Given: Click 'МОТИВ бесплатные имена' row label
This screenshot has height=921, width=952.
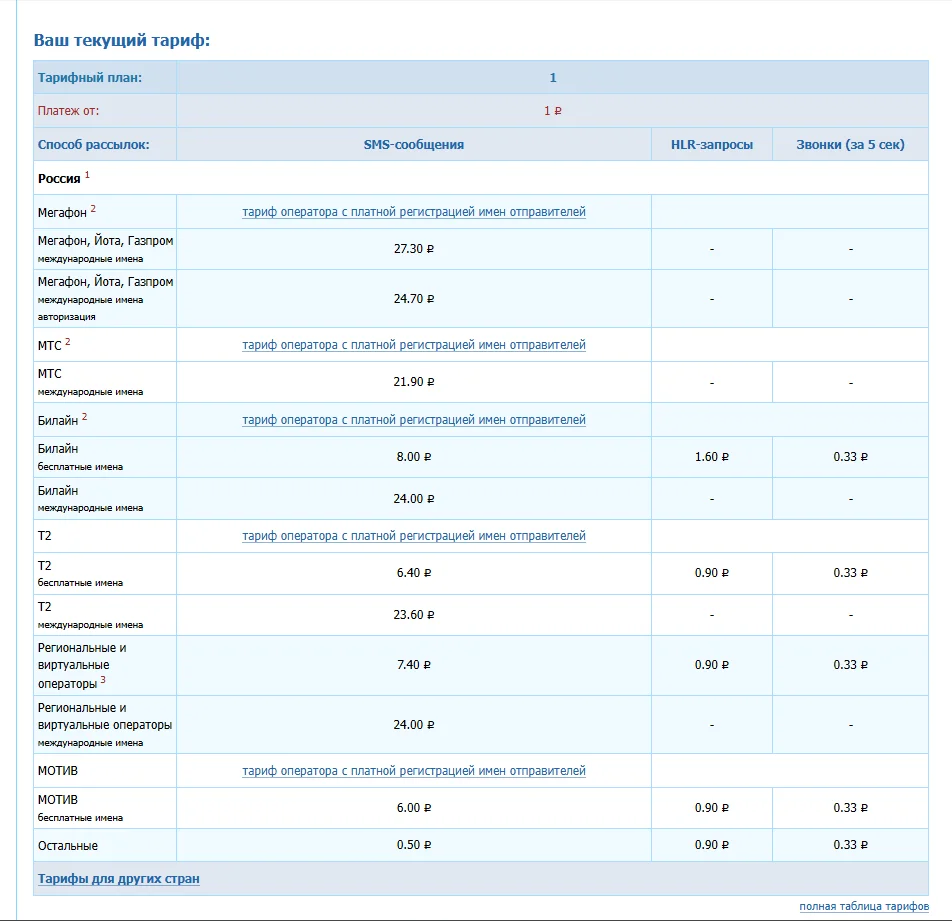Looking at the screenshot, I should tap(80, 808).
